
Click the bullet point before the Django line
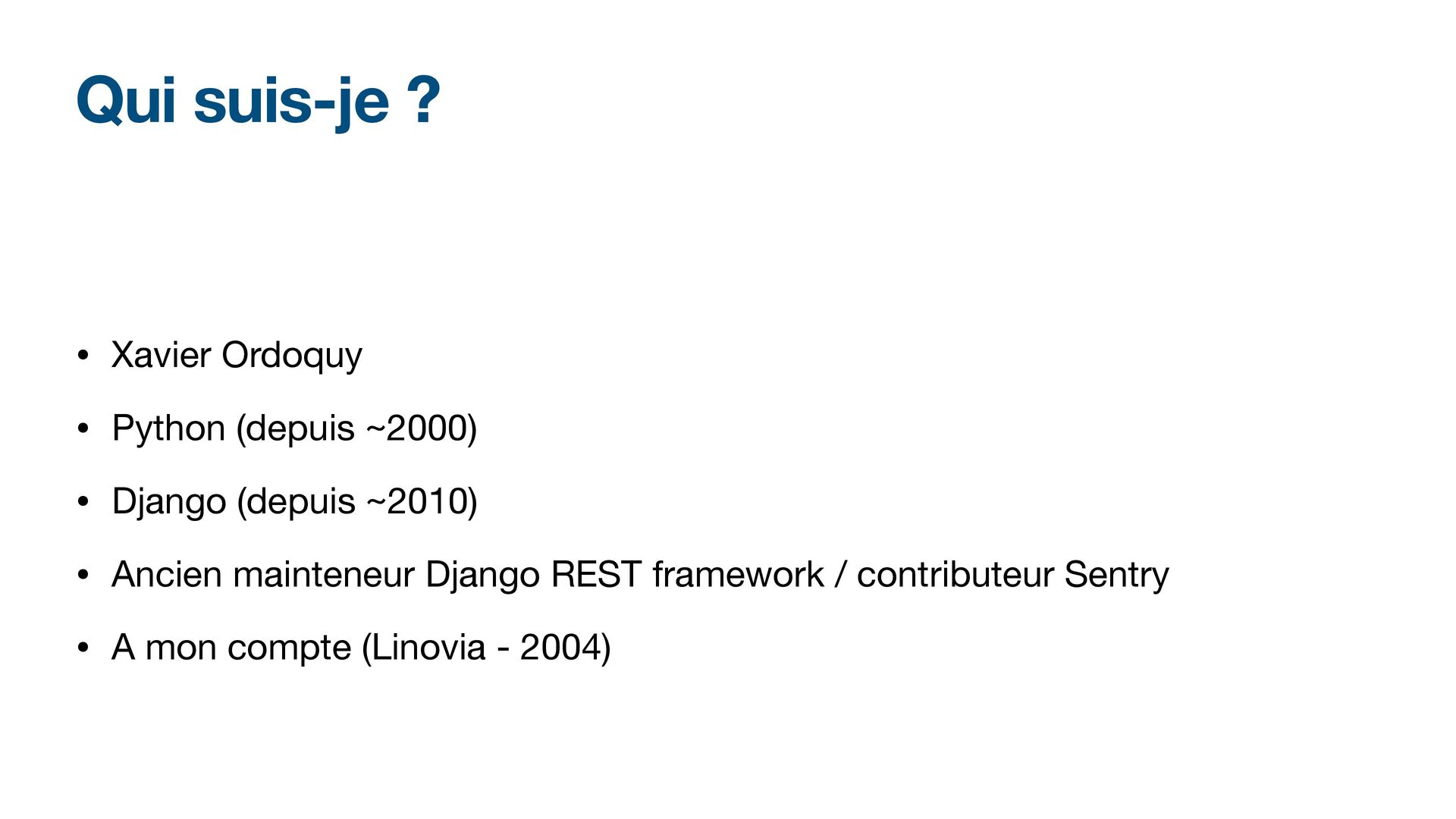(x=83, y=502)
